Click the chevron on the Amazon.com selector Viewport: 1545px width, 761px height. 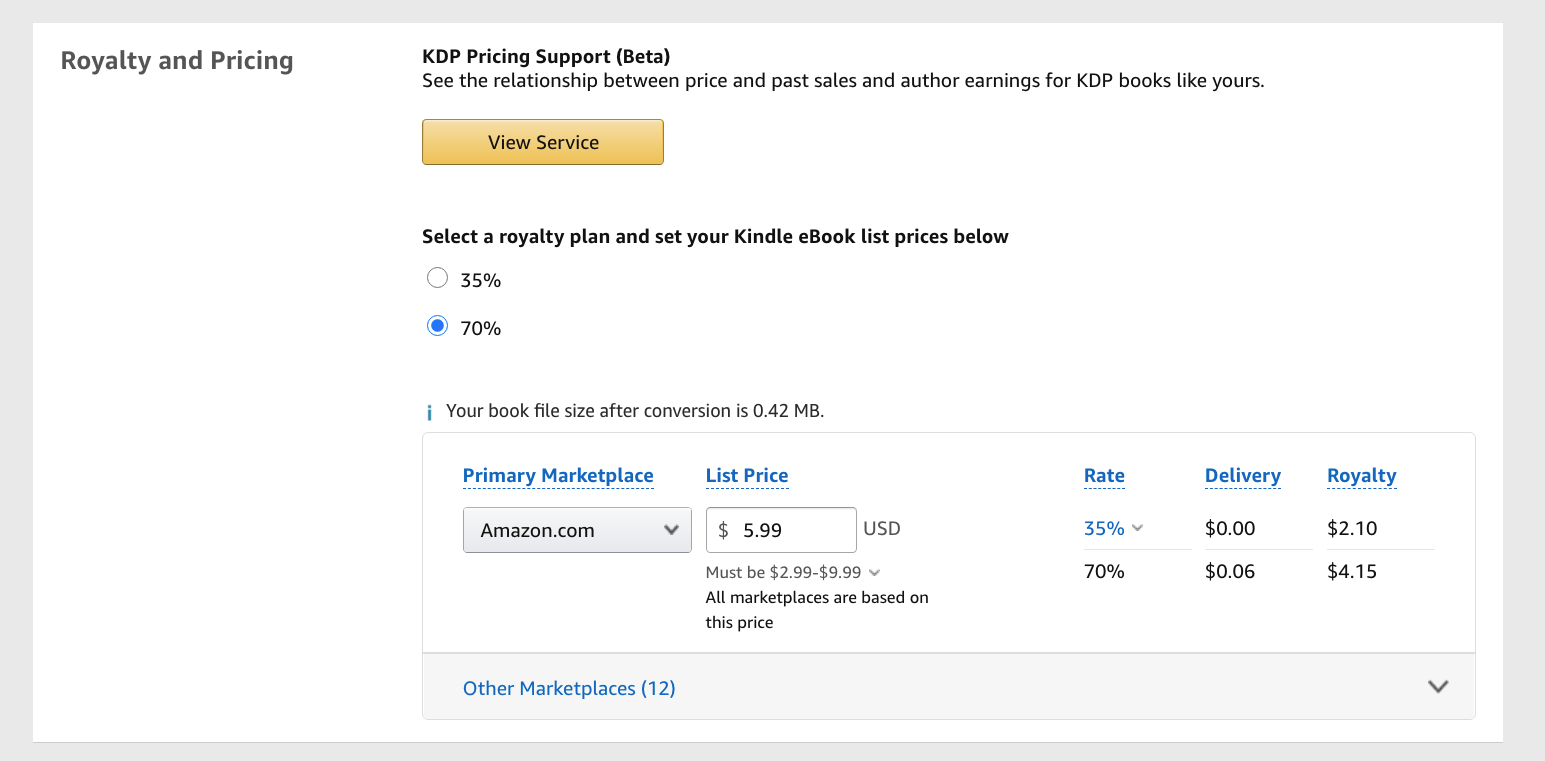coord(672,529)
